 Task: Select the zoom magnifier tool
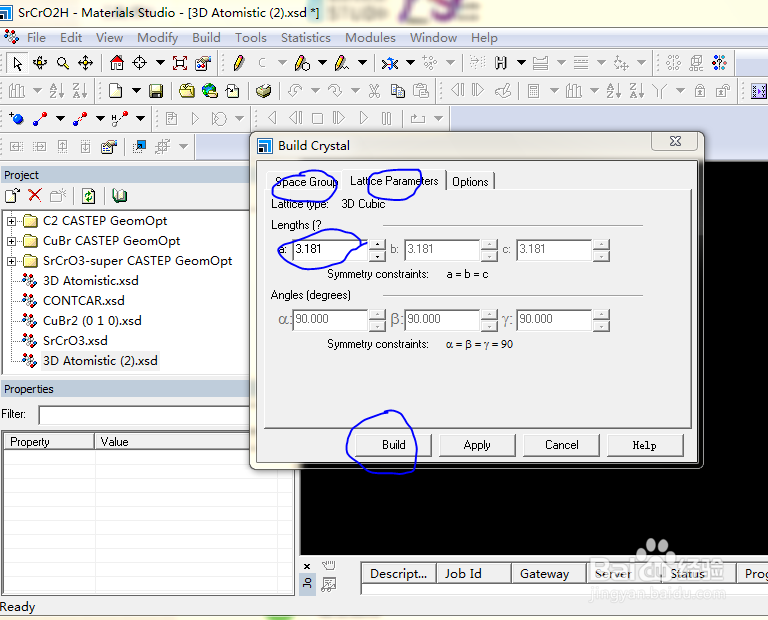coord(63,63)
